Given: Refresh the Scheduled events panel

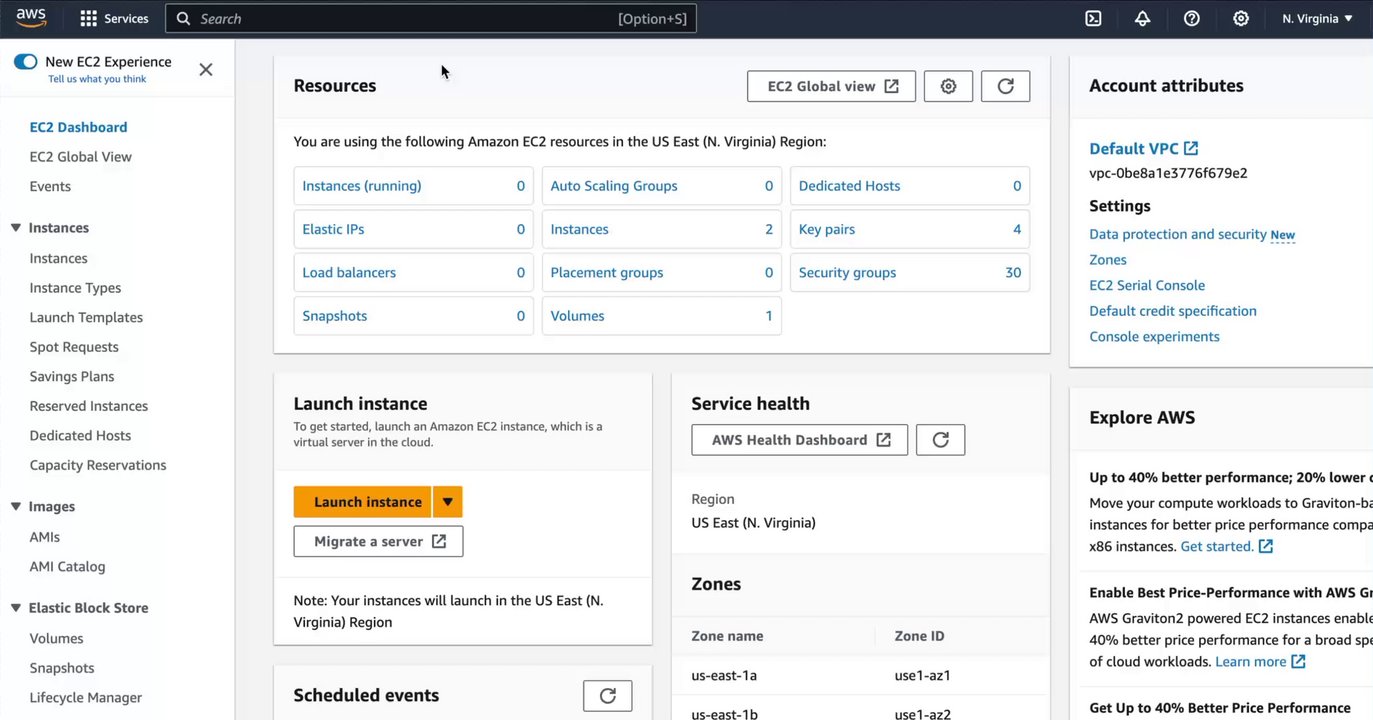Looking at the screenshot, I should (607, 696).
